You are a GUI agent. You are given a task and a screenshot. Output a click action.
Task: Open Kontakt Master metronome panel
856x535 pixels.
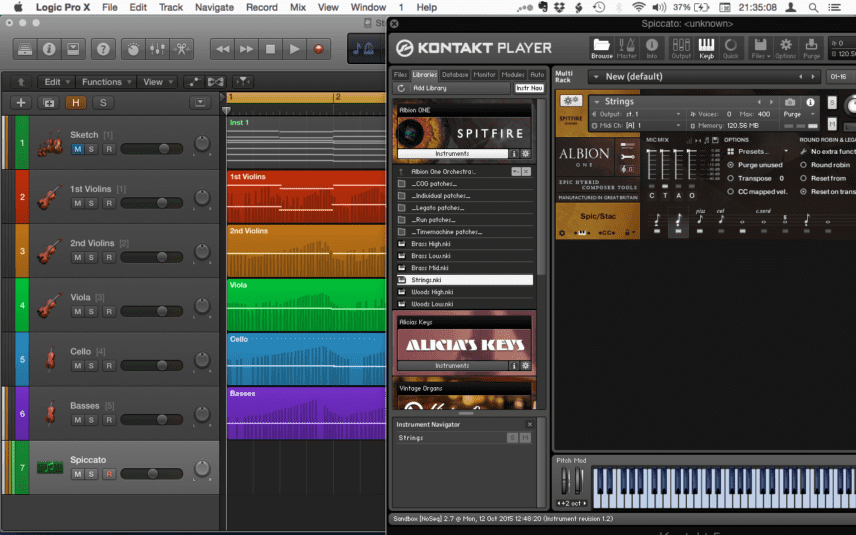point(627,48)
